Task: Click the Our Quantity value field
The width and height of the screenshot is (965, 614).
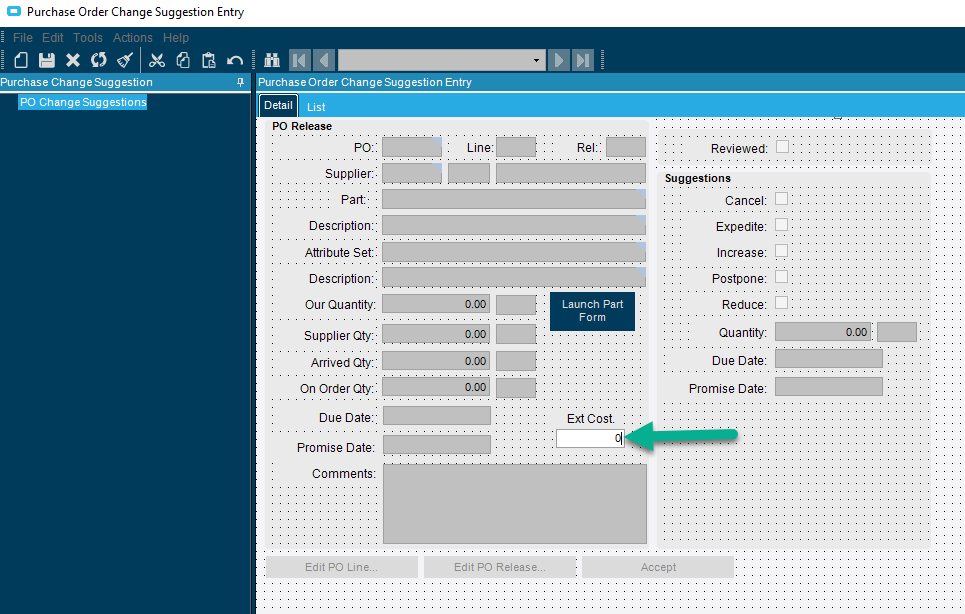Action: click(436, 304)
